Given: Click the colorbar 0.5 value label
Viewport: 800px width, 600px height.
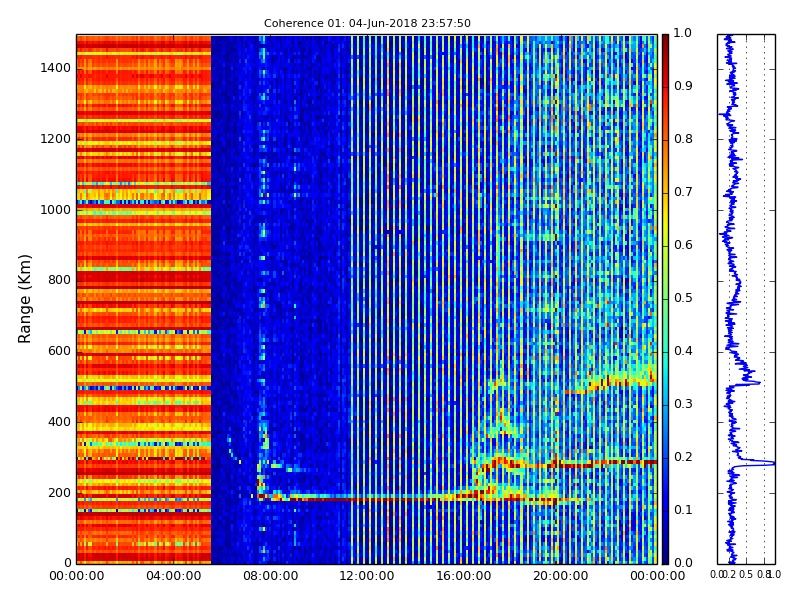Looking at the screenshot, I should click(x=683, y=298).
